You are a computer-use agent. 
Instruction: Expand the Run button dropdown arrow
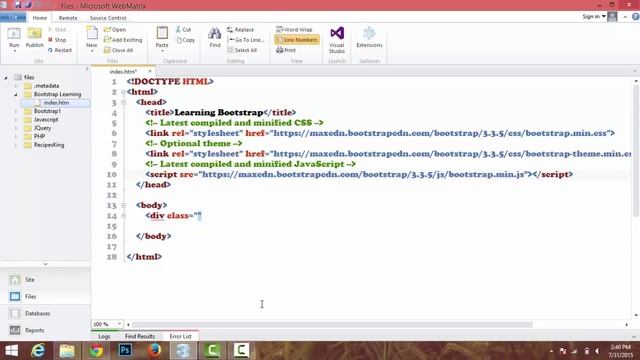pyautogui.click(x=14, y=51)
